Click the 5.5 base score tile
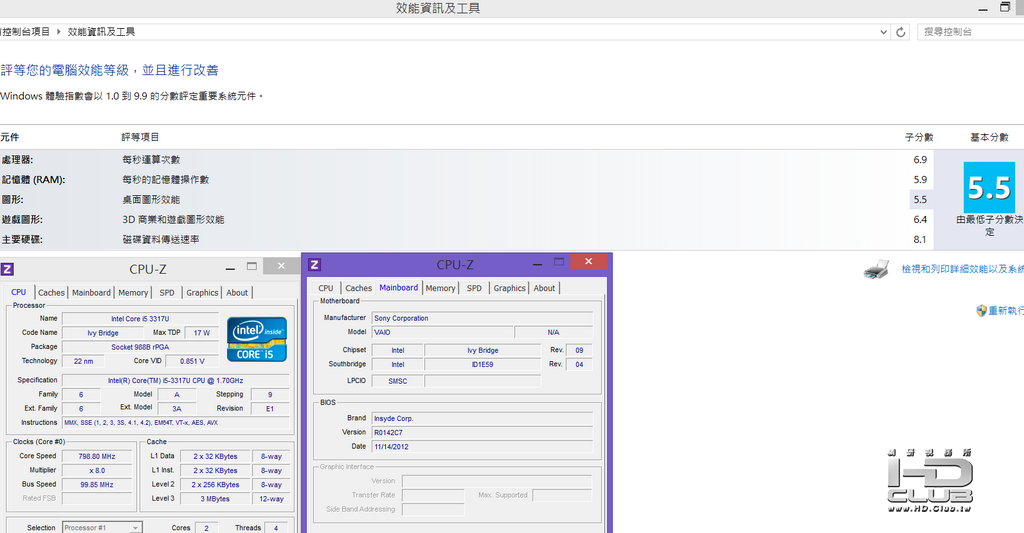This screenshot has height=533, width=1024. pyautogui.click(x=989, y=187)
